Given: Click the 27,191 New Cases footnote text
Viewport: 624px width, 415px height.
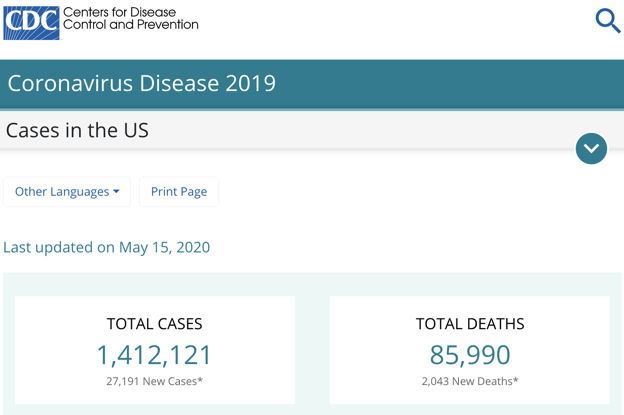Looking at the screenshot, I should [154, 381].
